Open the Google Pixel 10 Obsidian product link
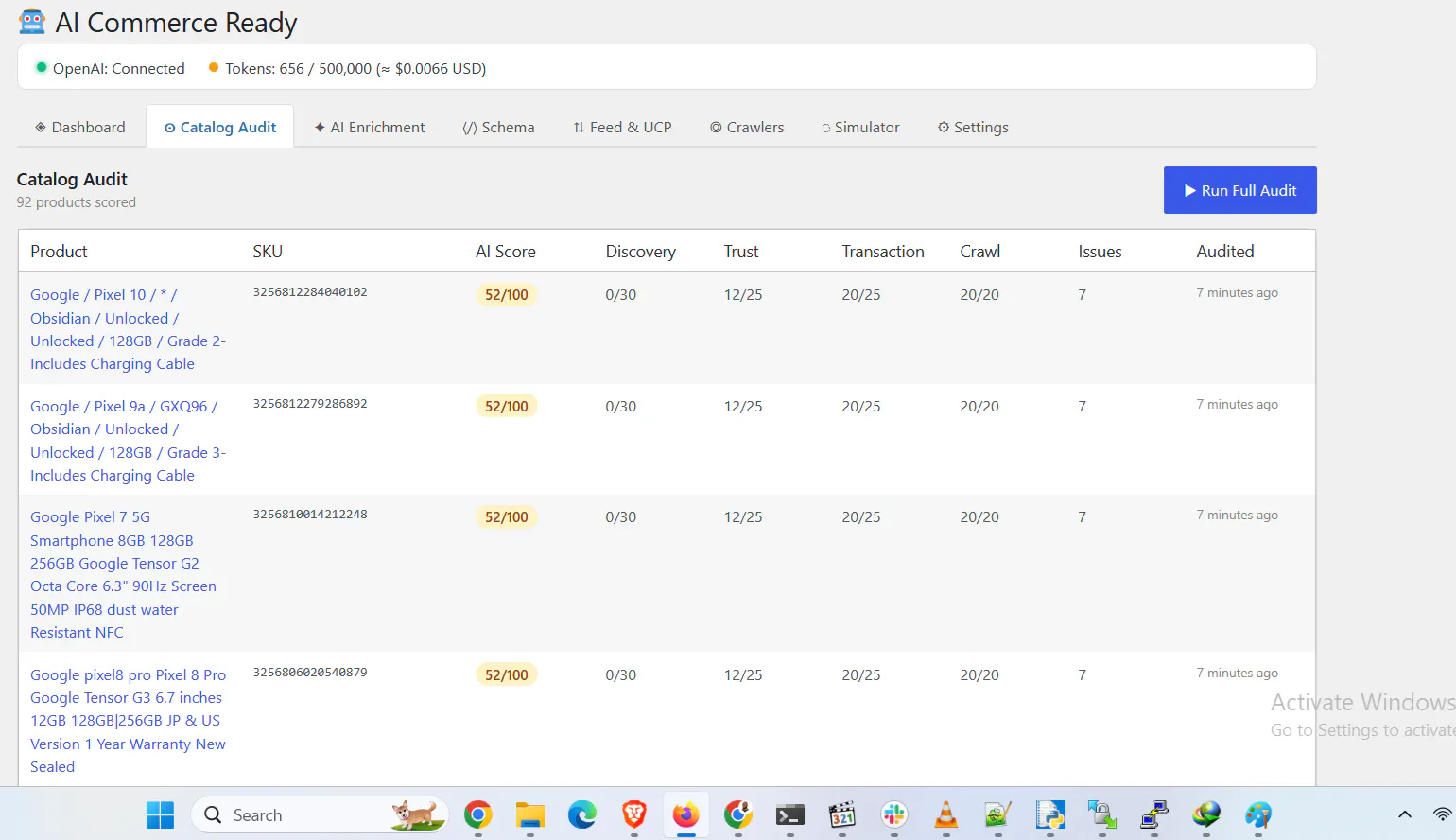 coord(128,329)
